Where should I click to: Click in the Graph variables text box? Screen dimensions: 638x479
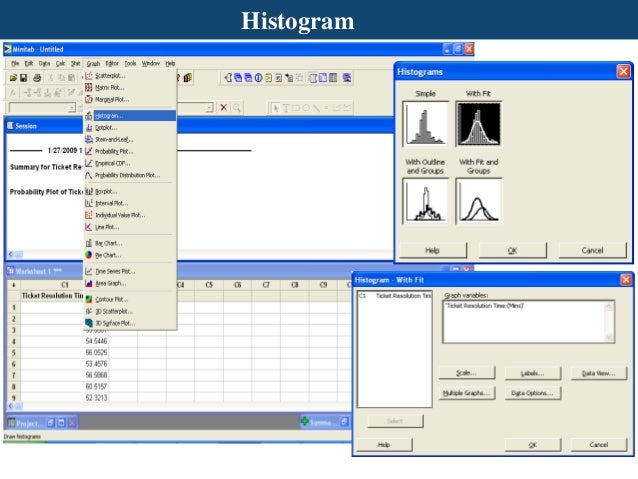527,322
